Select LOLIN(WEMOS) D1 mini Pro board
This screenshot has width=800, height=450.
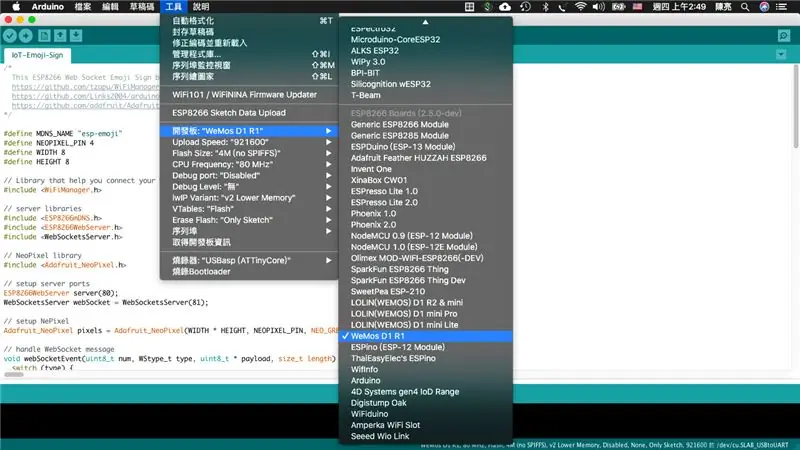(426, 314)
